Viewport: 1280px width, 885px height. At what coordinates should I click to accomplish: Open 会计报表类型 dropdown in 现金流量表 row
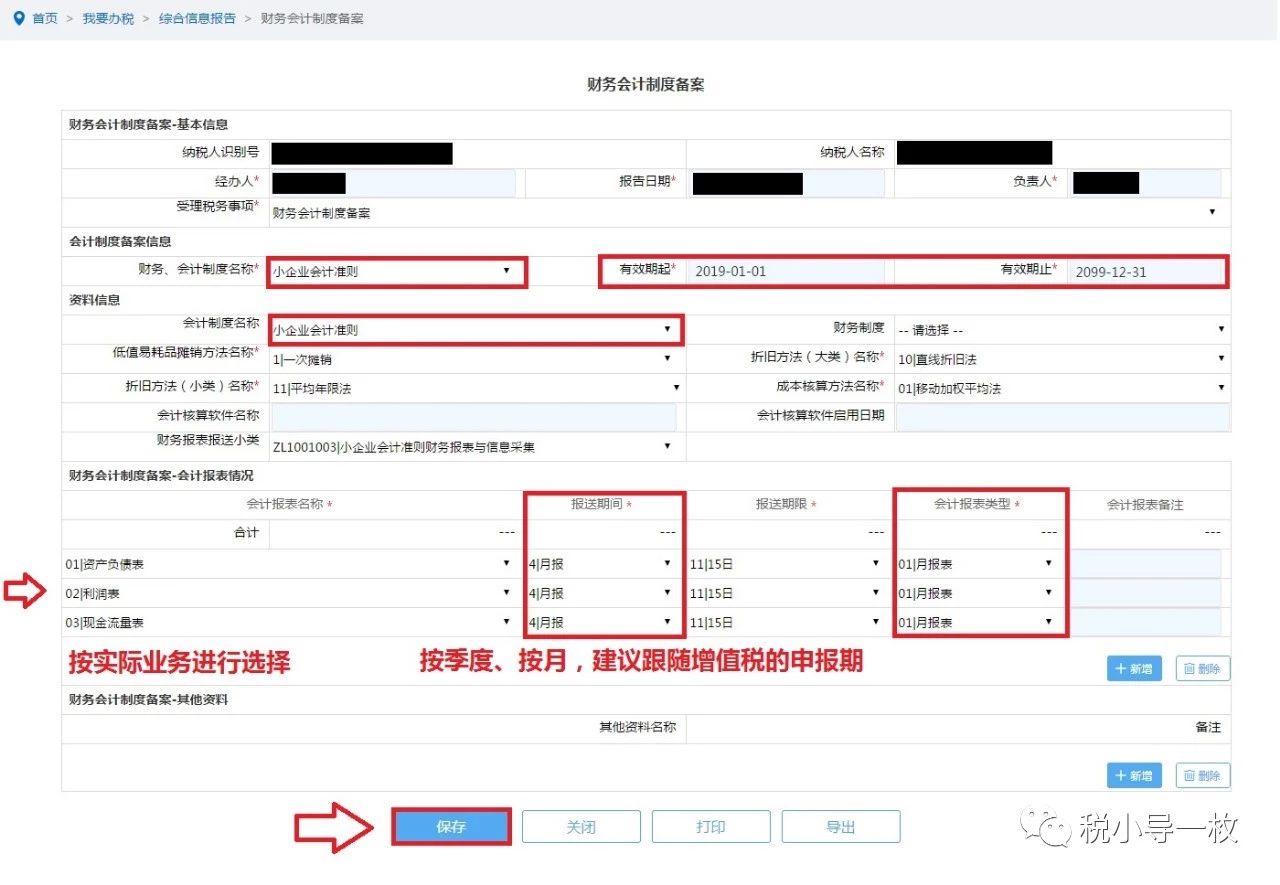[x=977, y=622]
